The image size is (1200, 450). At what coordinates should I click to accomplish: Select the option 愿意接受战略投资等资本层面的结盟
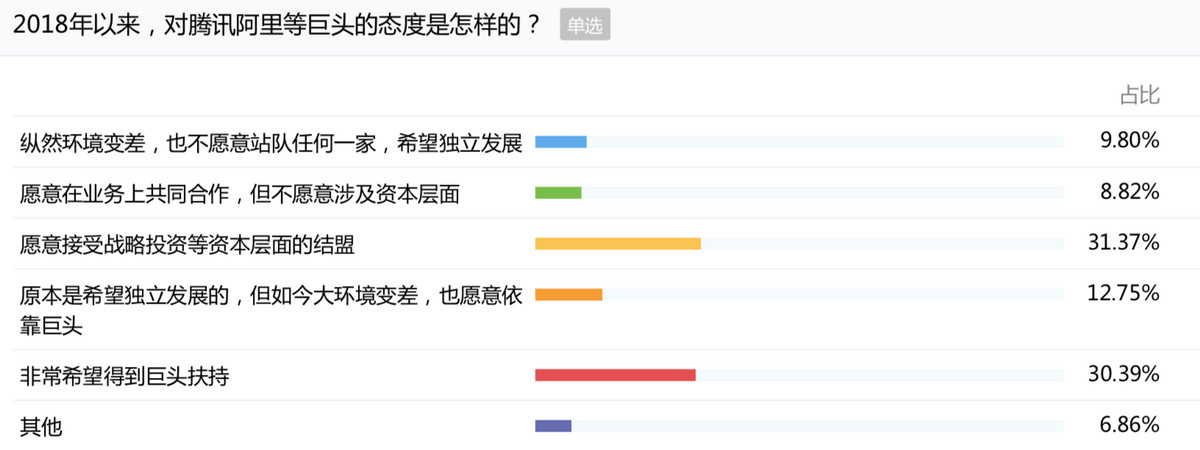188,244
